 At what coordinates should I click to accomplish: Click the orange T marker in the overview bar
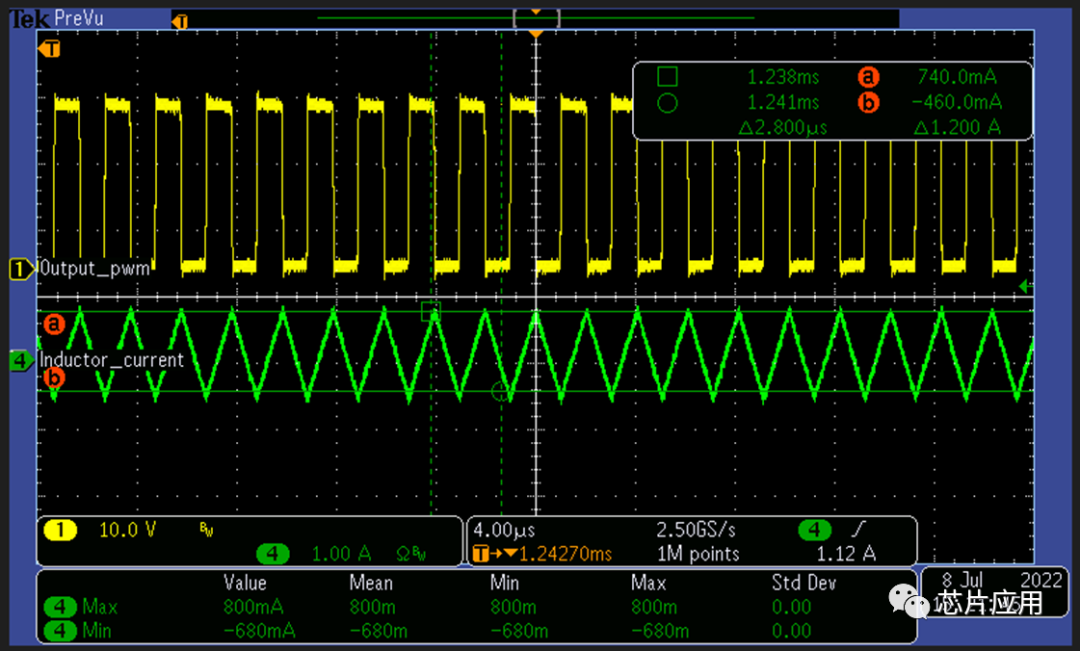pos(181,20)
